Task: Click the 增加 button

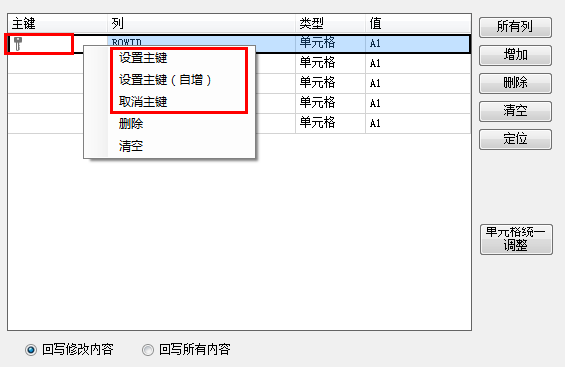Action: [515, 55]
